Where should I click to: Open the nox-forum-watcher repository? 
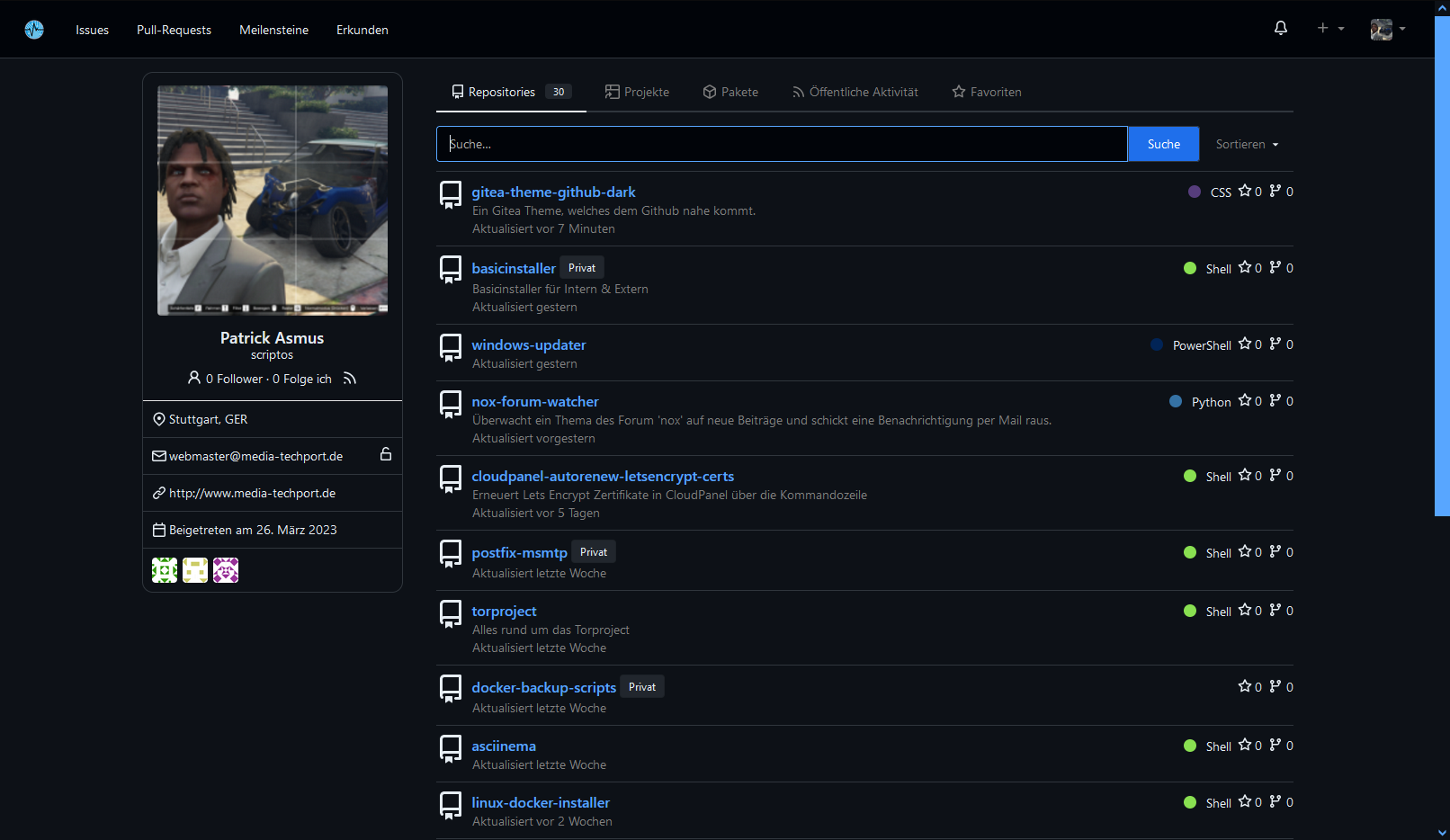(x=535, y=401)
